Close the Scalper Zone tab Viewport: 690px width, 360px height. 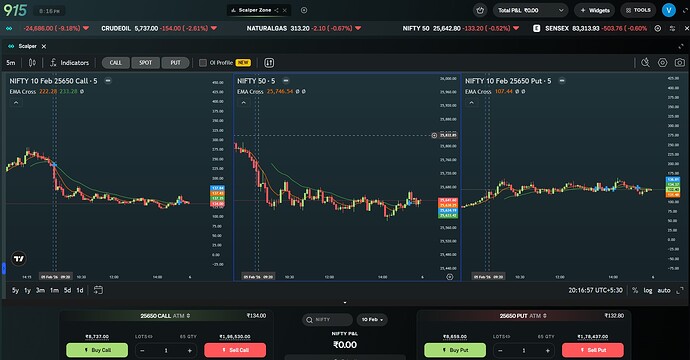pyautogui.click(x=285, y=10)
